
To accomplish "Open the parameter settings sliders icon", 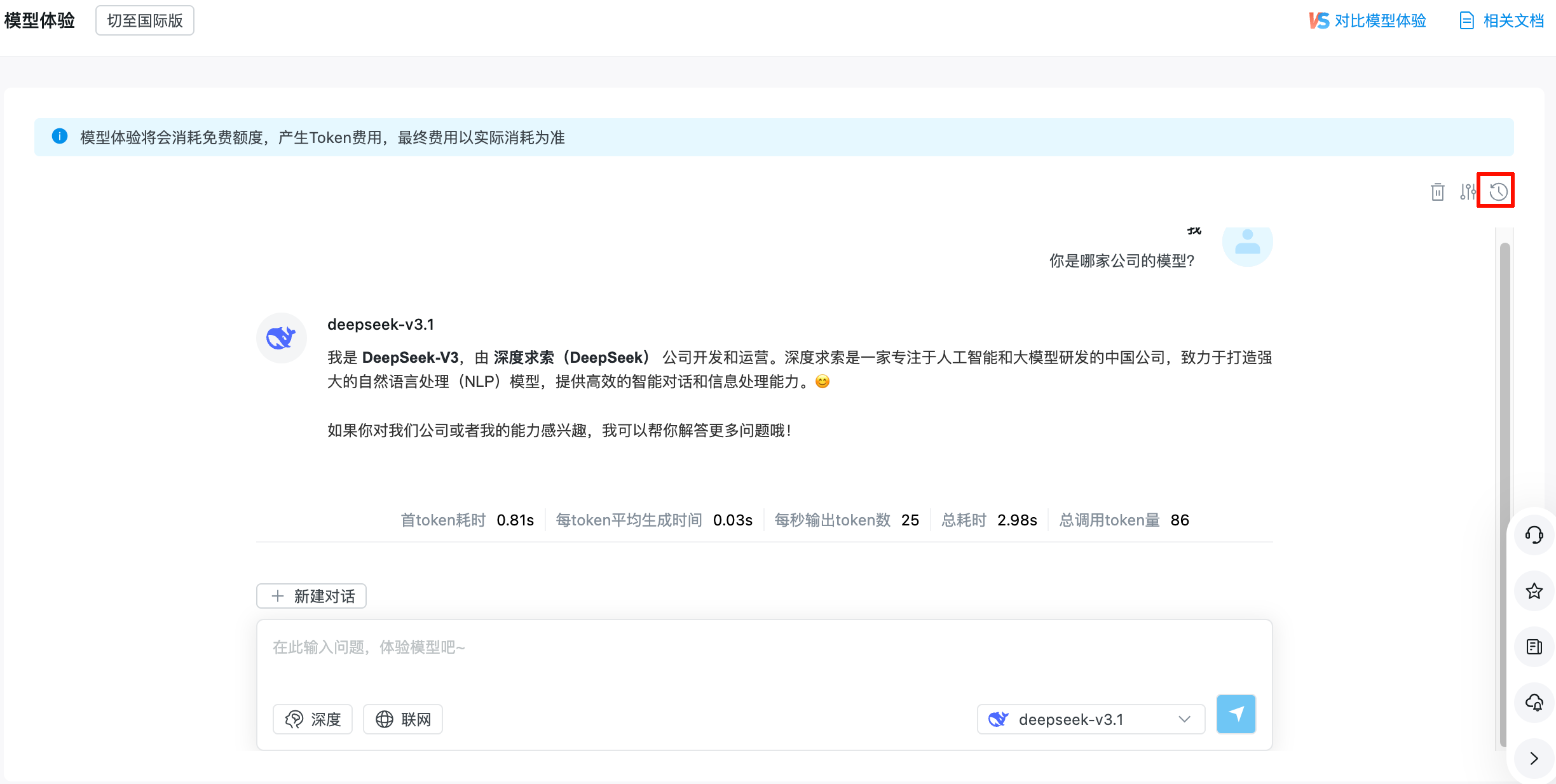I will point(1468,191).
